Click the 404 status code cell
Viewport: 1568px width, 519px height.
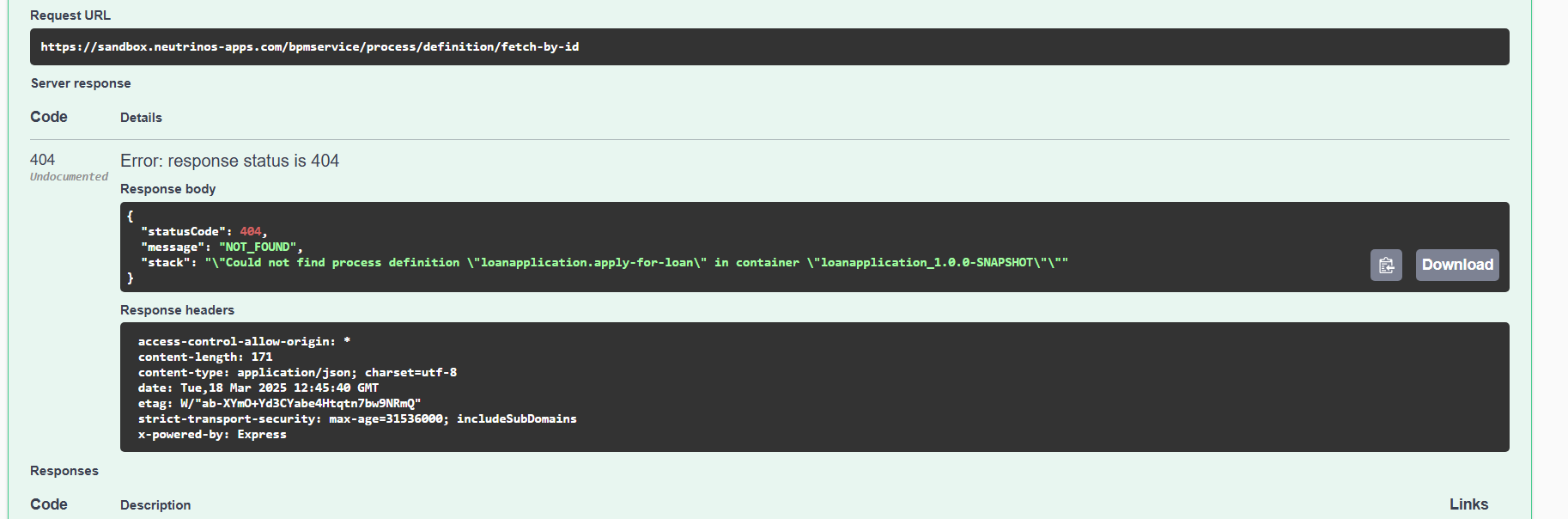pos(42,160)
